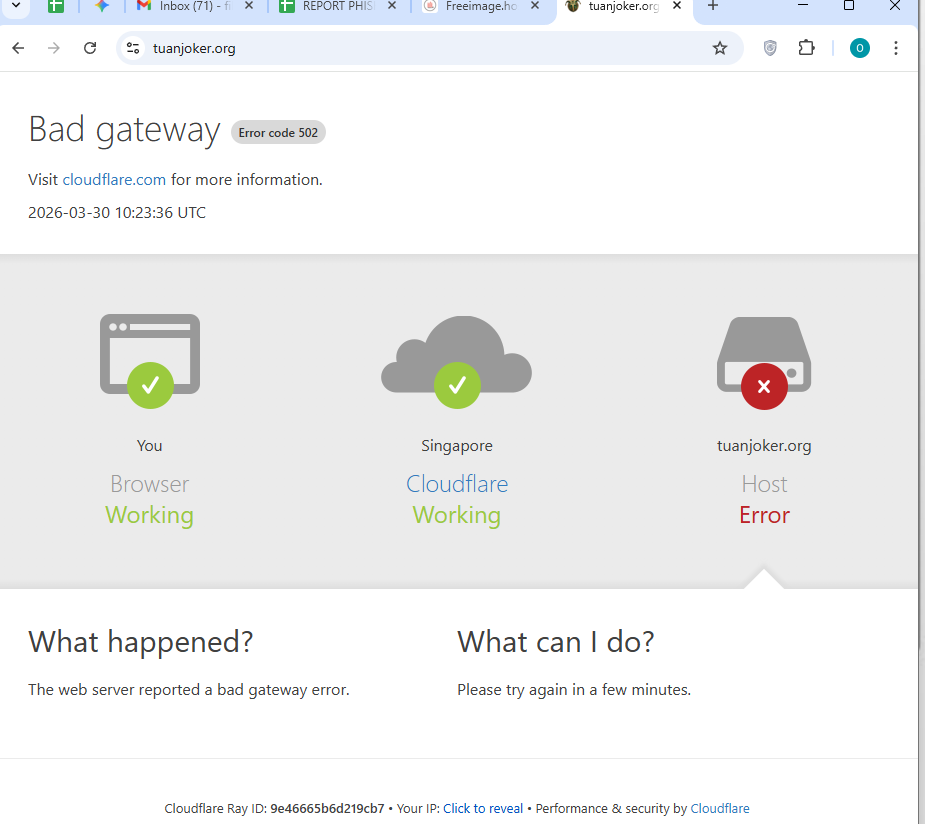The height and width of the screenshot is (824, 925).
Task: Open the Inbox (71) Gmail tab
Action: (186, 6)
